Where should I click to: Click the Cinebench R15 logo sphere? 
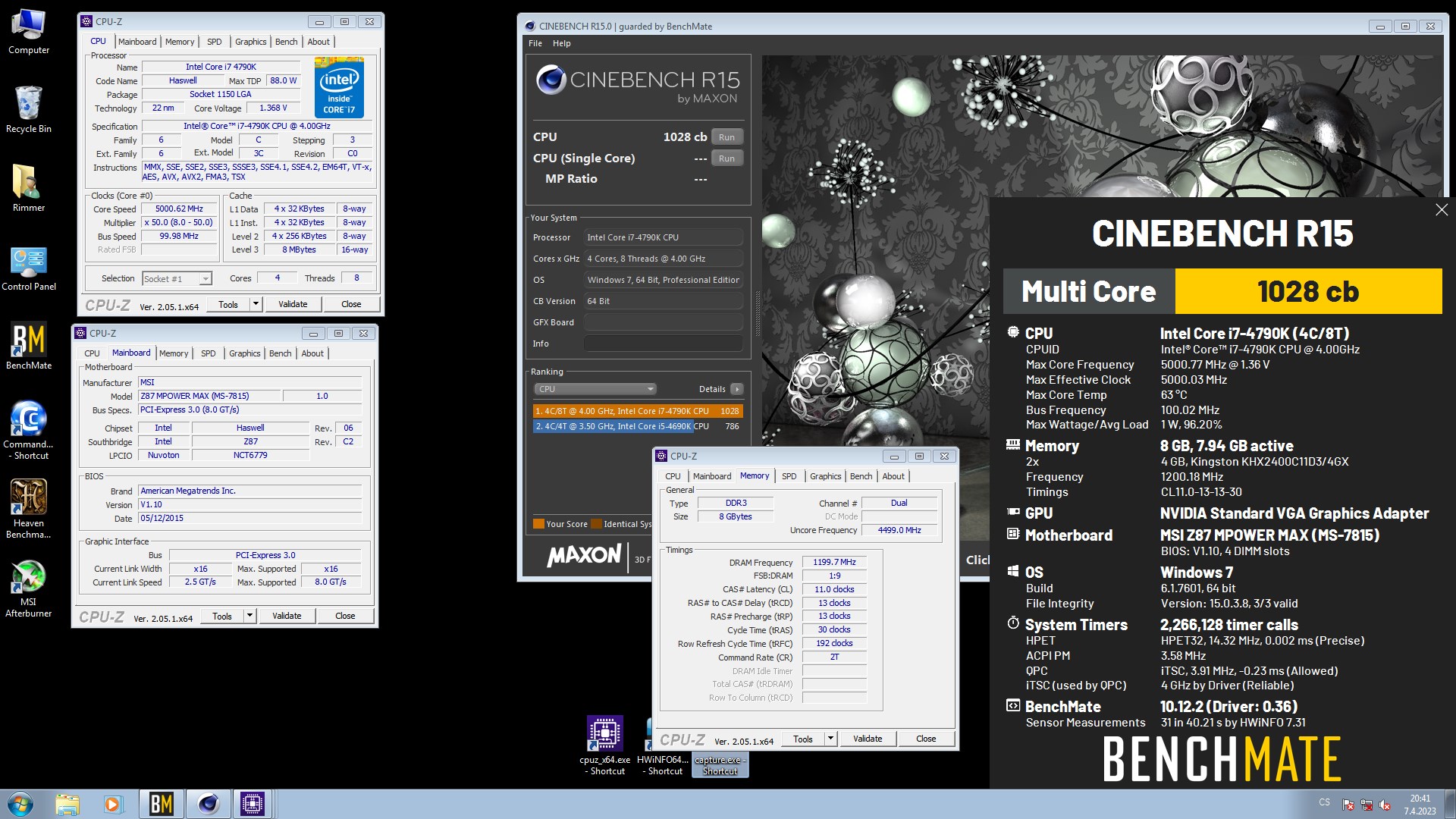tap(551, 80)
